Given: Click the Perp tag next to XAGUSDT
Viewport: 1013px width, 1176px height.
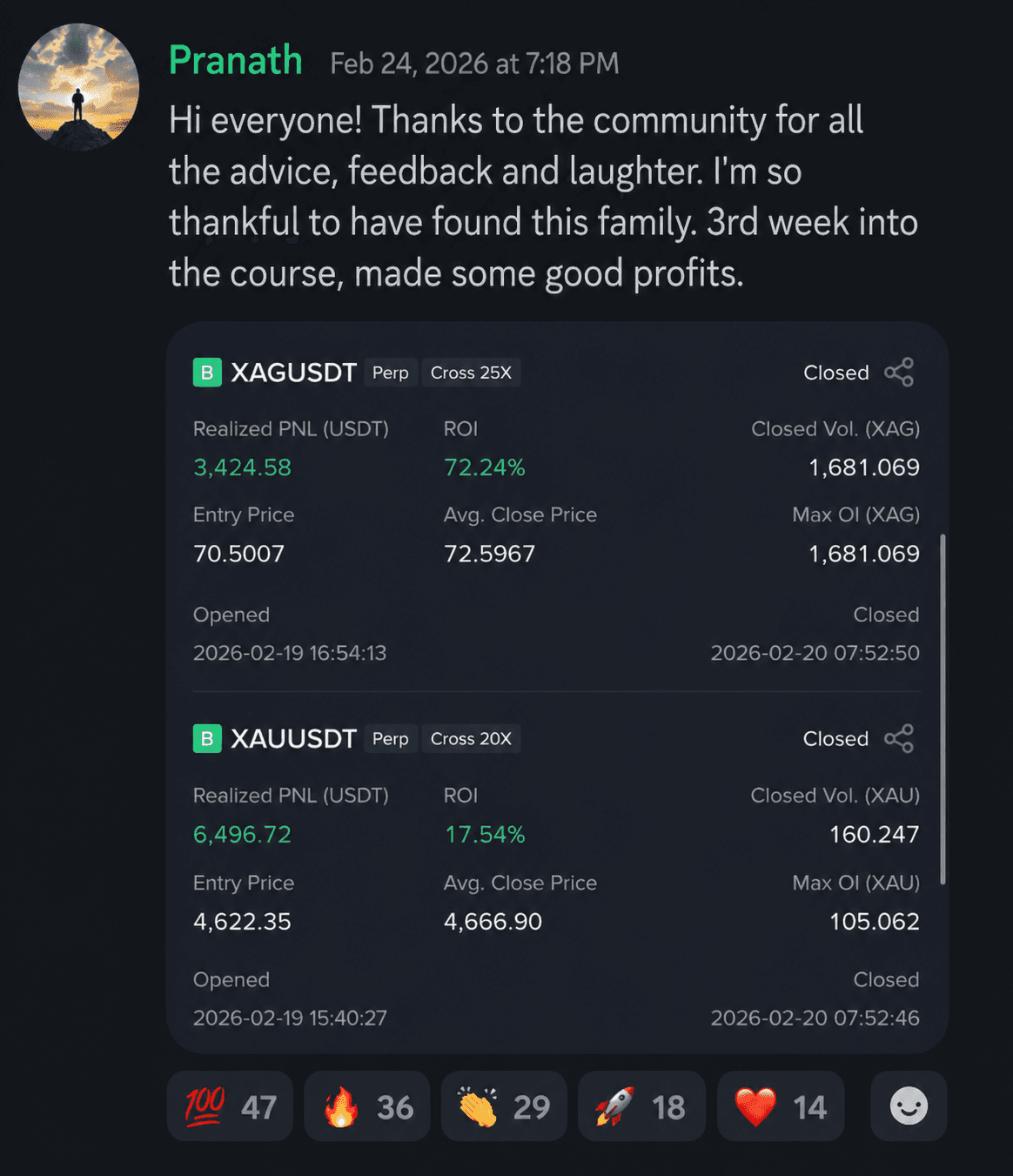Looking at the screenshot, I should tap(391, 373).
